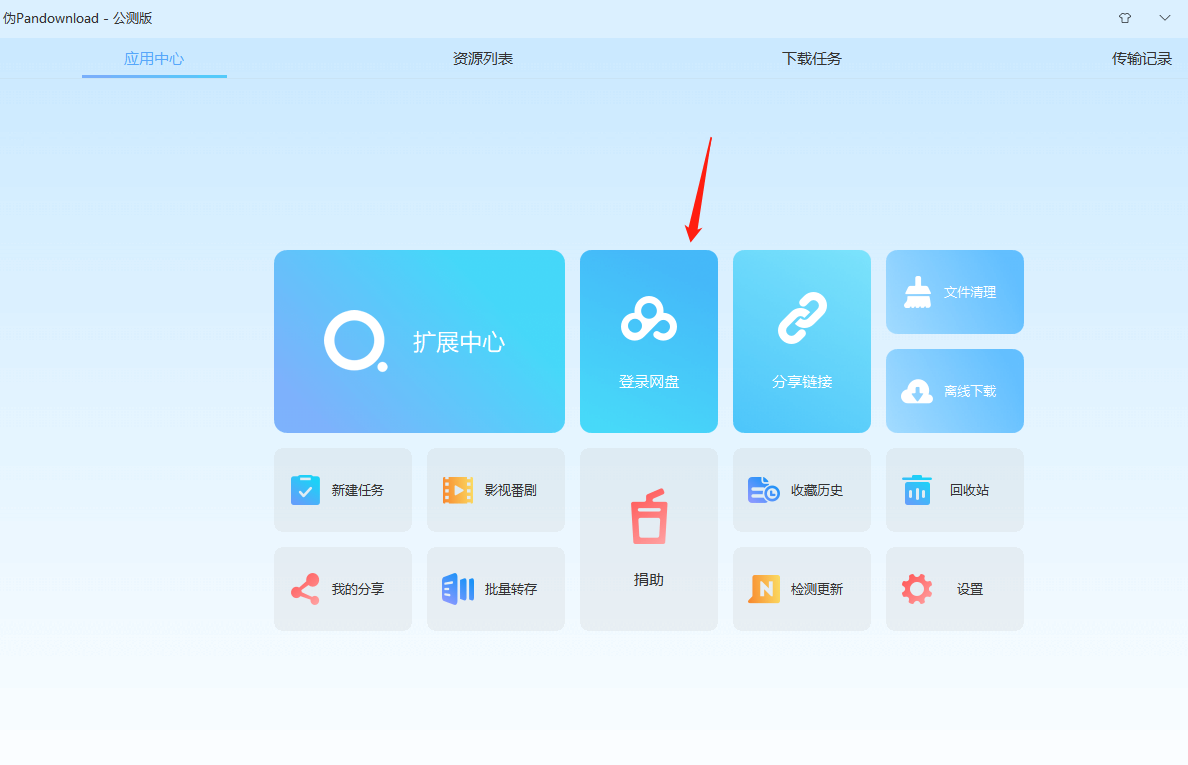Open the 捐助 donation page
This screenshot has height=765, width=1188.
648,539
